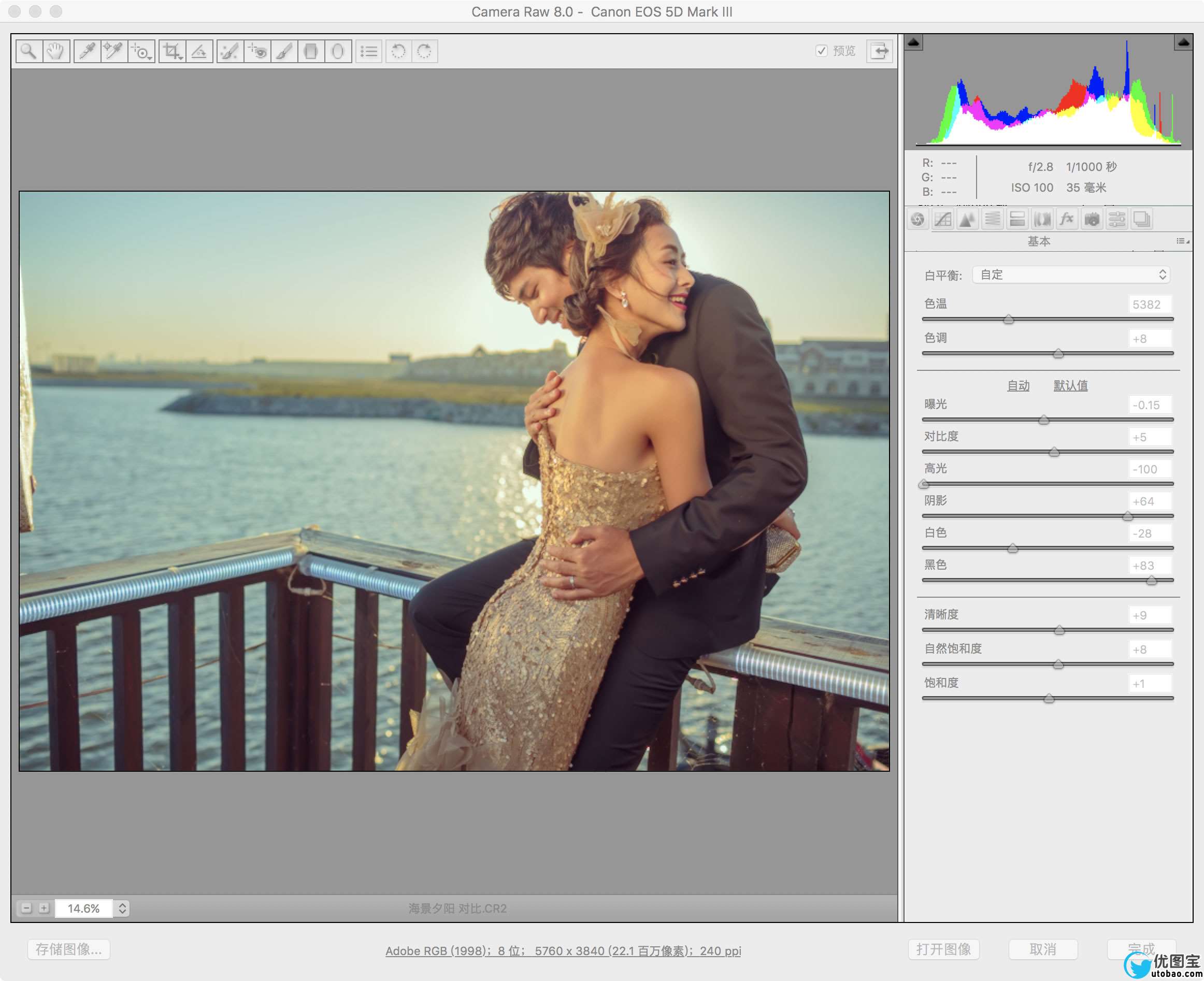Screen dimensions: 1204x981
Task: Toggle the 预览 preview checkbox
Action: pos(821,51)
